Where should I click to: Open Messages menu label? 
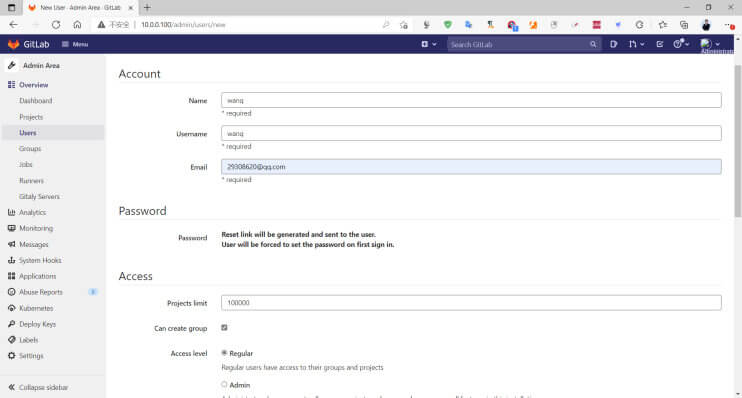(x=34, y=244)
